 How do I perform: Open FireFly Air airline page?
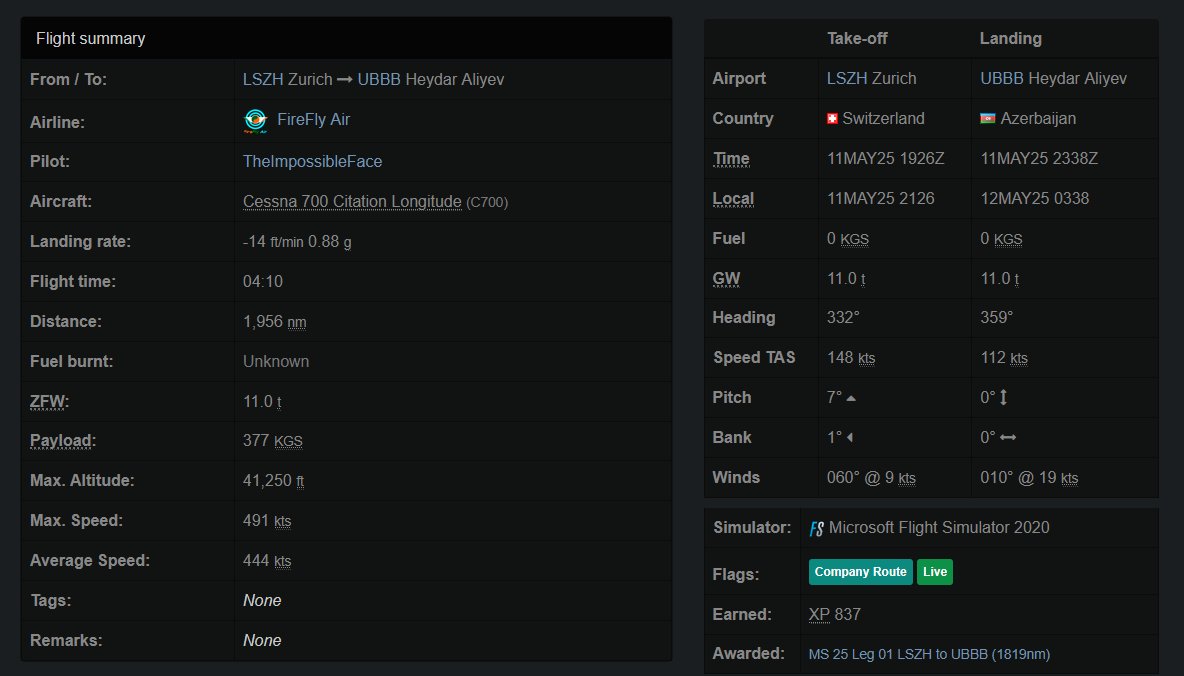[313, 120]
